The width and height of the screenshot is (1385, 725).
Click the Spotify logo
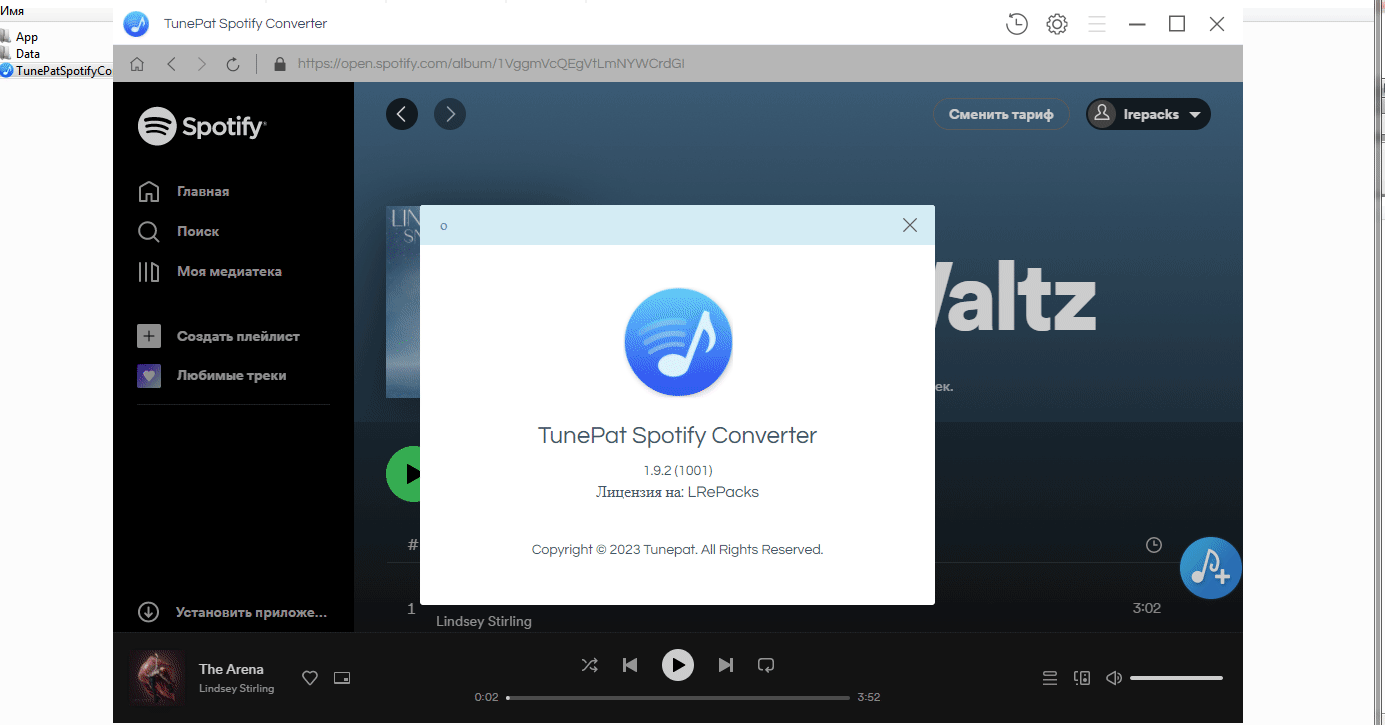click(202, 126)
